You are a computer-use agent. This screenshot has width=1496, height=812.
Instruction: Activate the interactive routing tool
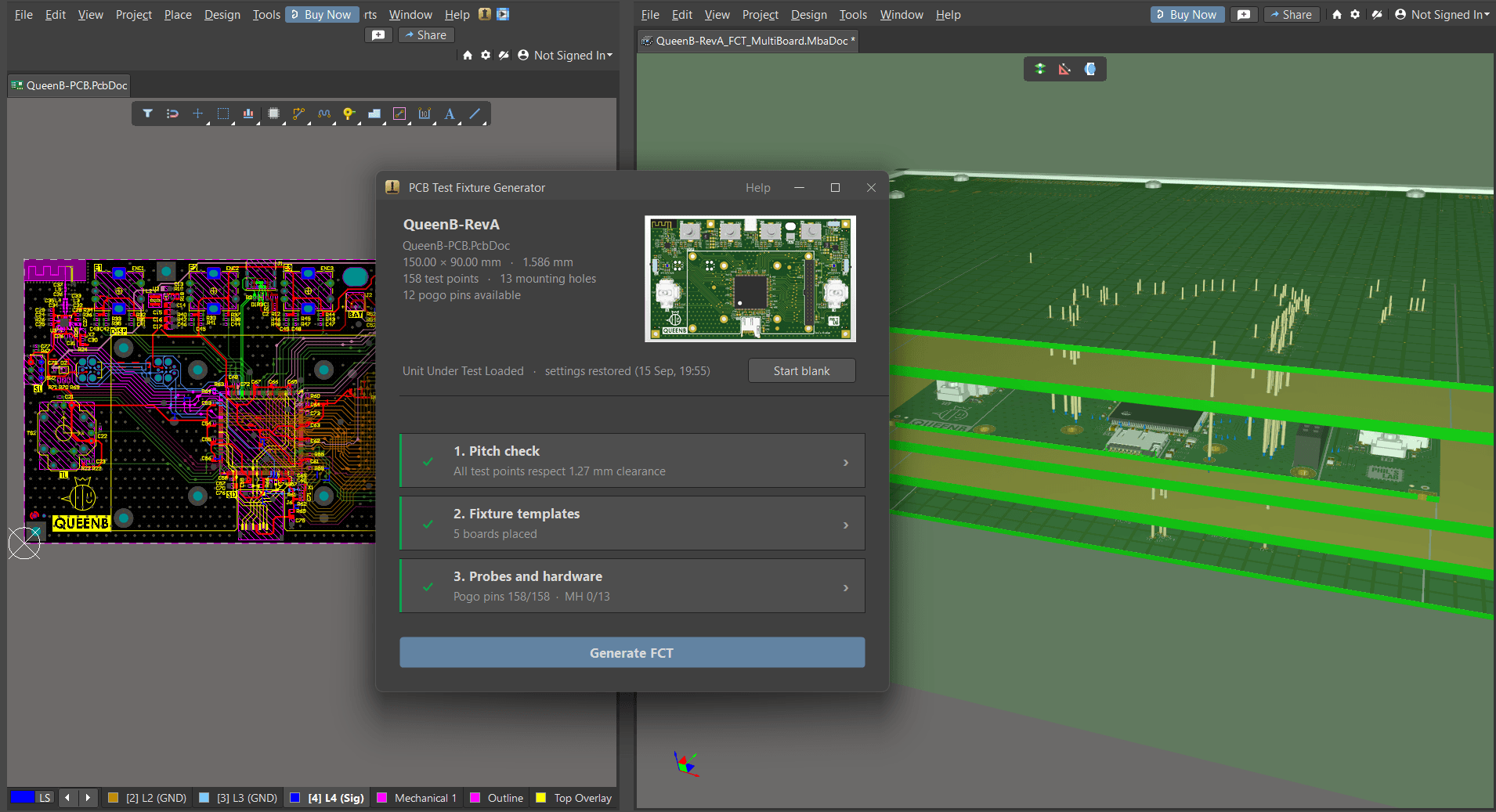pos(298,114)
